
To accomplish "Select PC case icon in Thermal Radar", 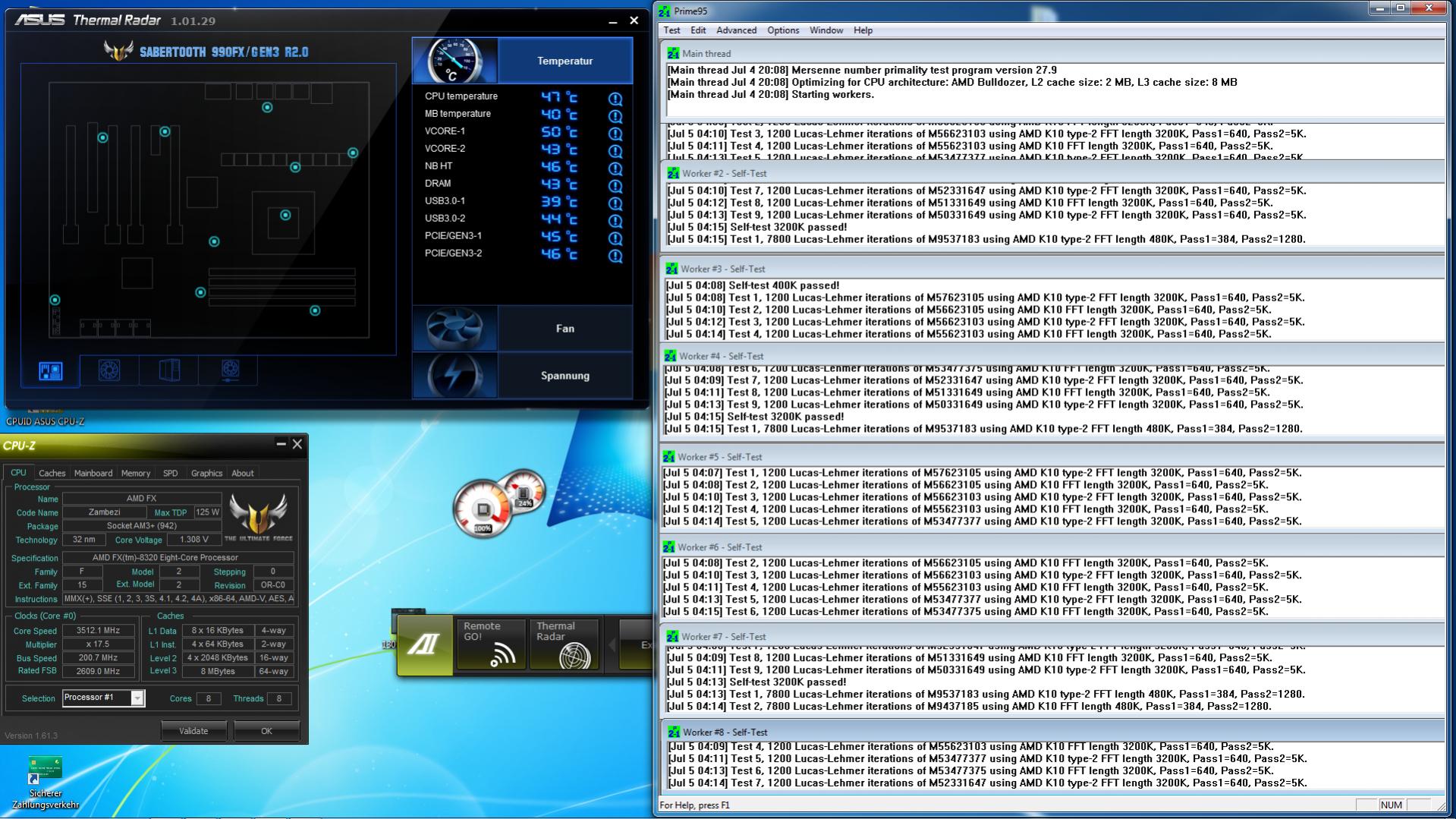I will [169, 370].
